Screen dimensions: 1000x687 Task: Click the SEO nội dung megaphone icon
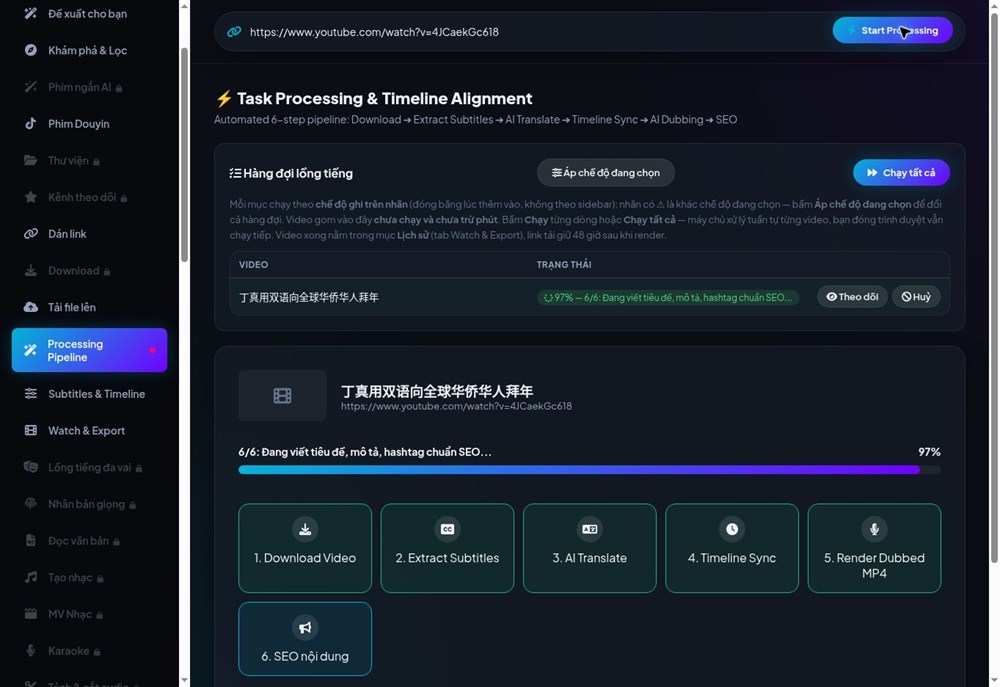pyautogui.click(x=305, y=628)
